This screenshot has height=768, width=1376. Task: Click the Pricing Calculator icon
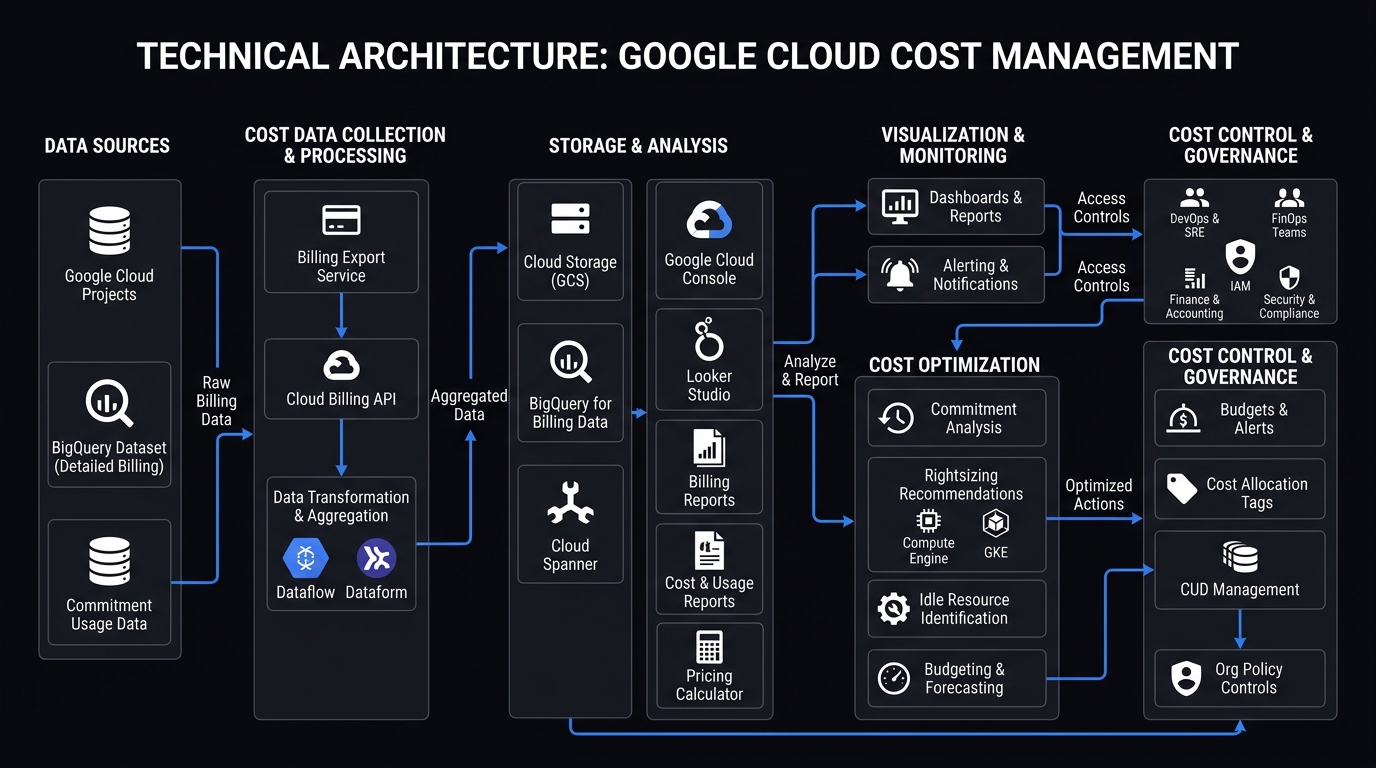(x=709, y=647)
